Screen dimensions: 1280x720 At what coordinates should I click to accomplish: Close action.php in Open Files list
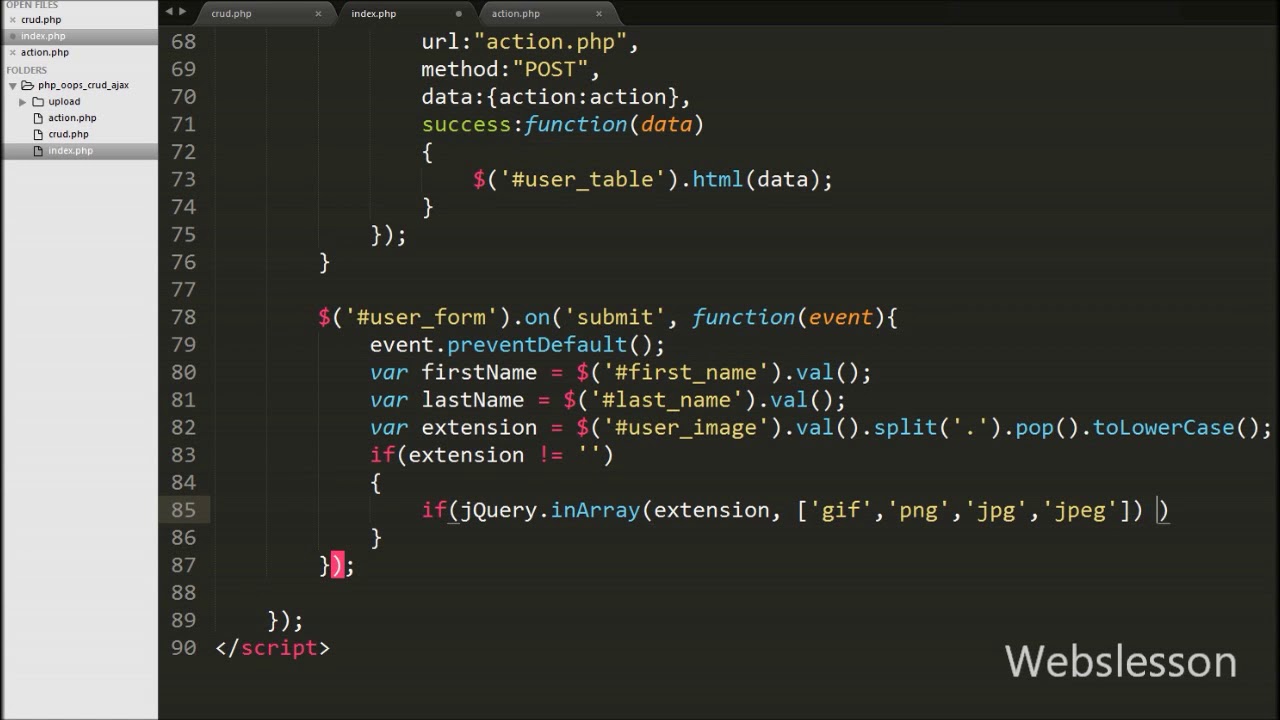(12, 52)
